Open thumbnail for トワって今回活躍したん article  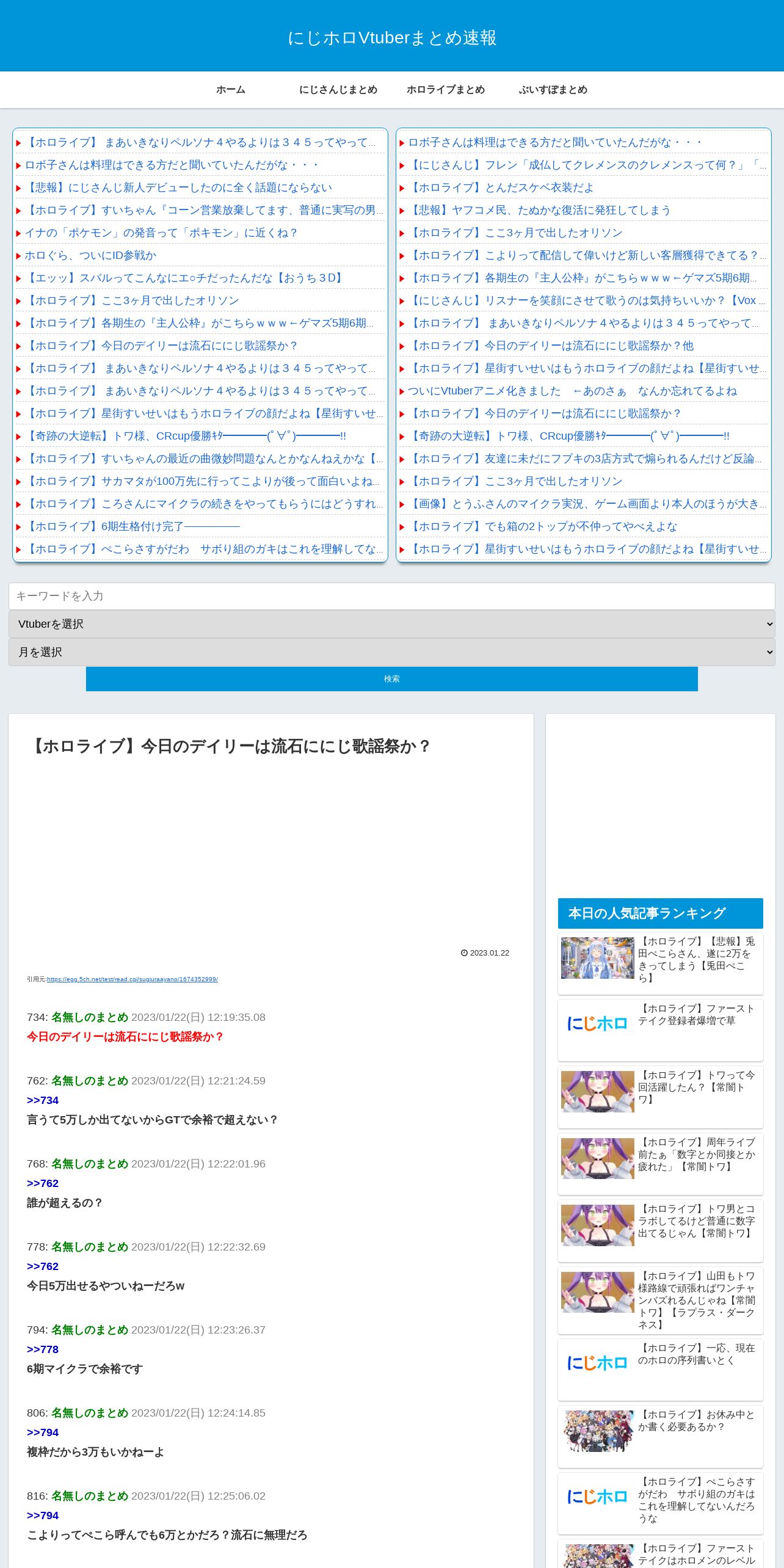point(598,1091)
